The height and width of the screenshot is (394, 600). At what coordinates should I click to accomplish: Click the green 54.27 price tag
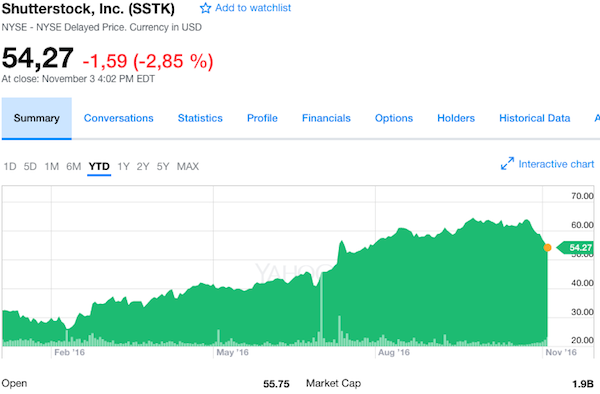click(x=575, y=247)
